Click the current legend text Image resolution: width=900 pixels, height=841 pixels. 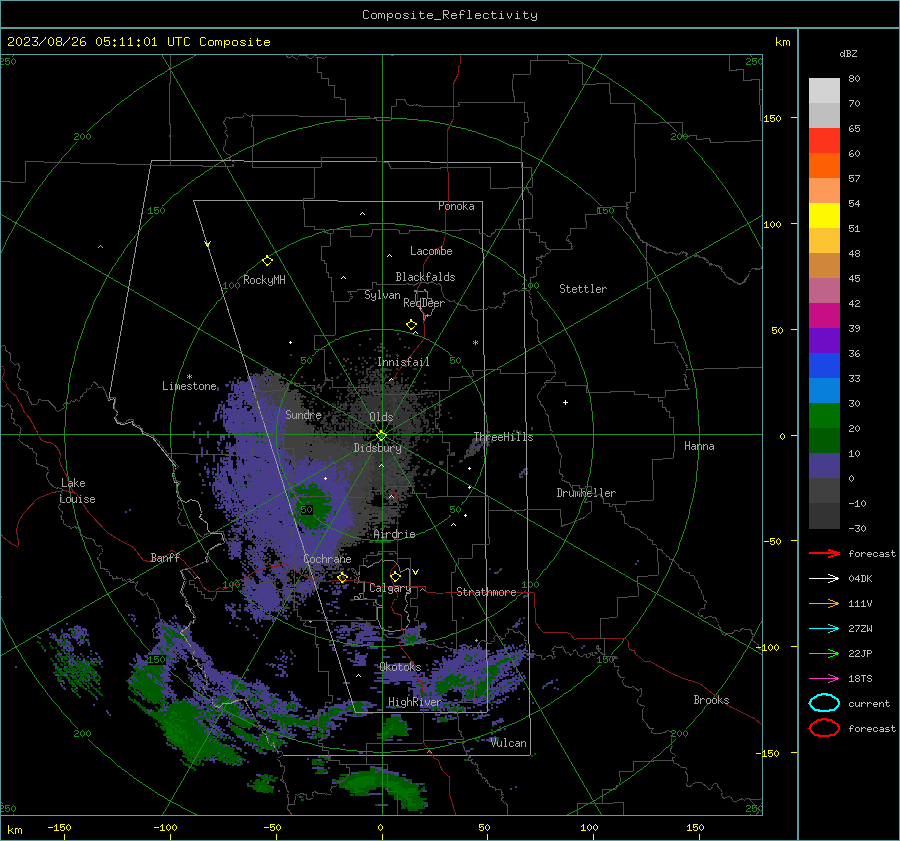[869, 703]
